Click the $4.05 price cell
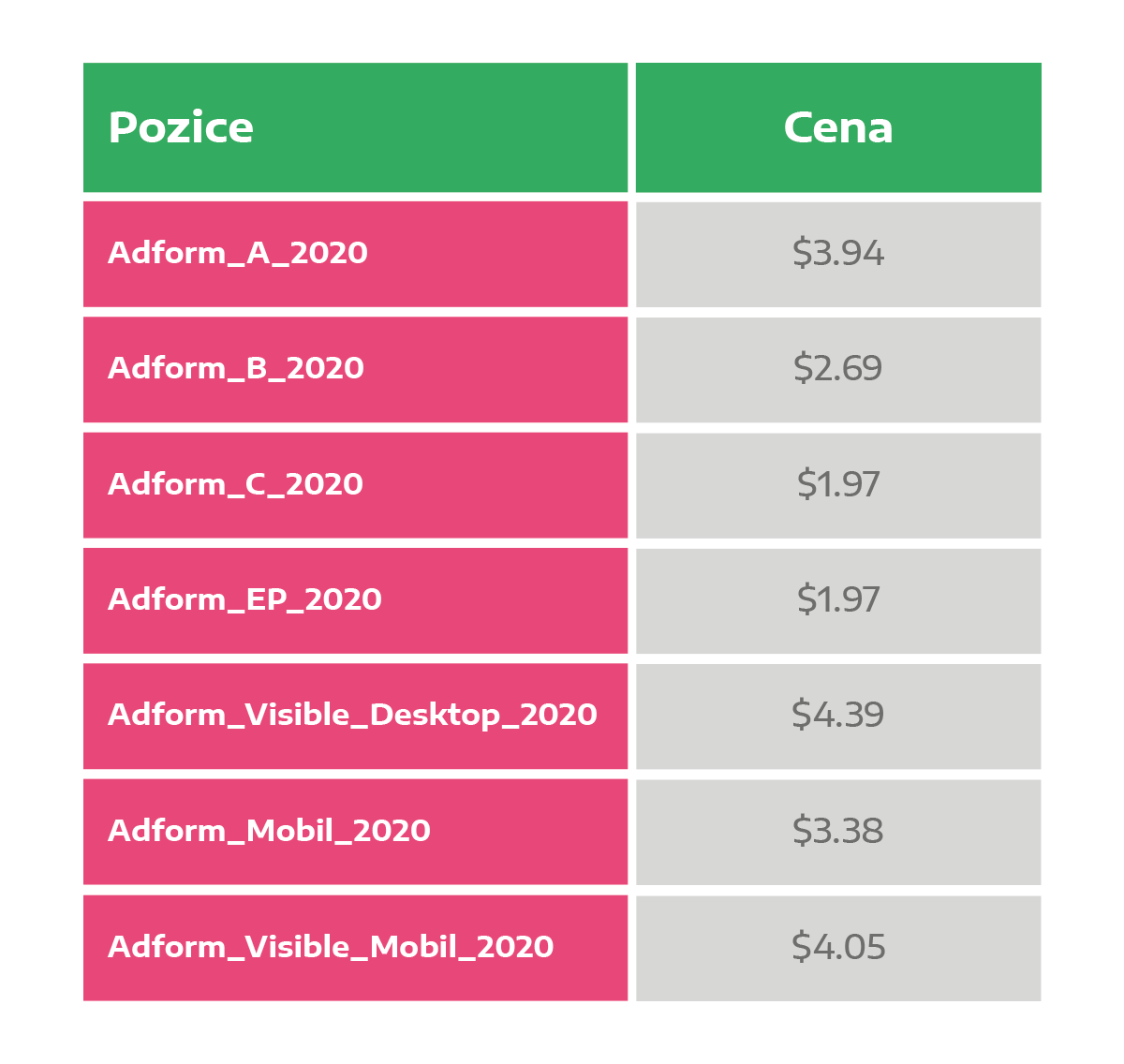 [x=838, y=948]
